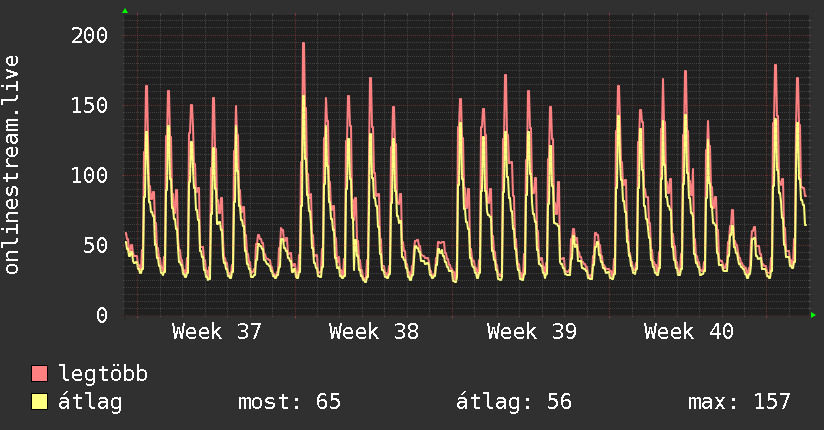
Task: Click the Week 40 axis label
Action: click(x=689, y=332)
